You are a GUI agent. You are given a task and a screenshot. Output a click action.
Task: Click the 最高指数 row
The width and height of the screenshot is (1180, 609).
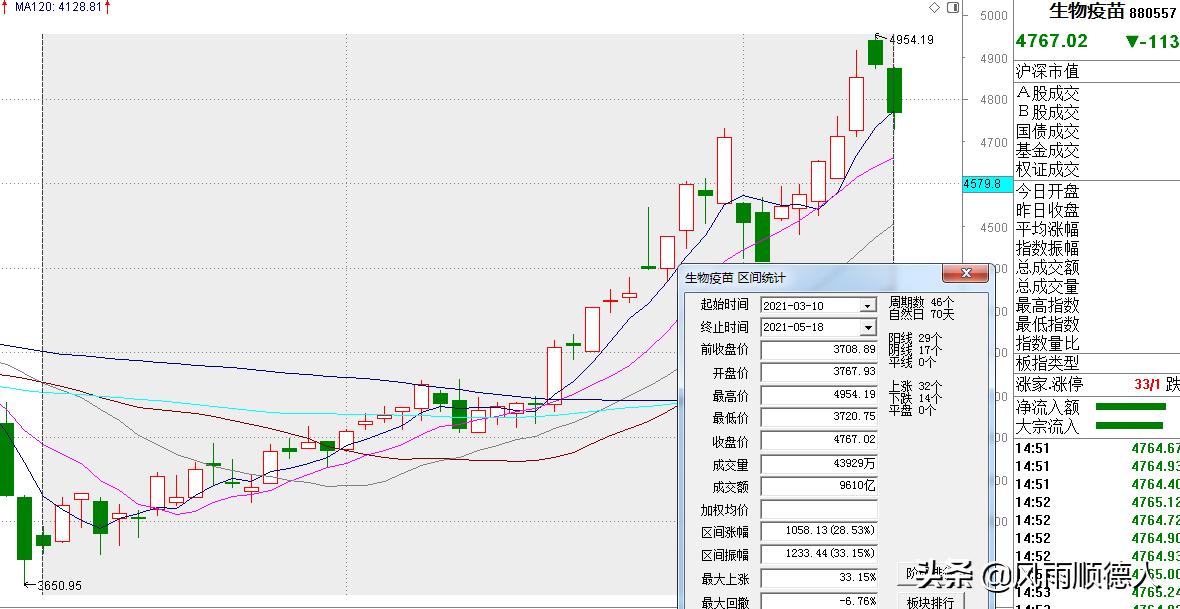1097,305
